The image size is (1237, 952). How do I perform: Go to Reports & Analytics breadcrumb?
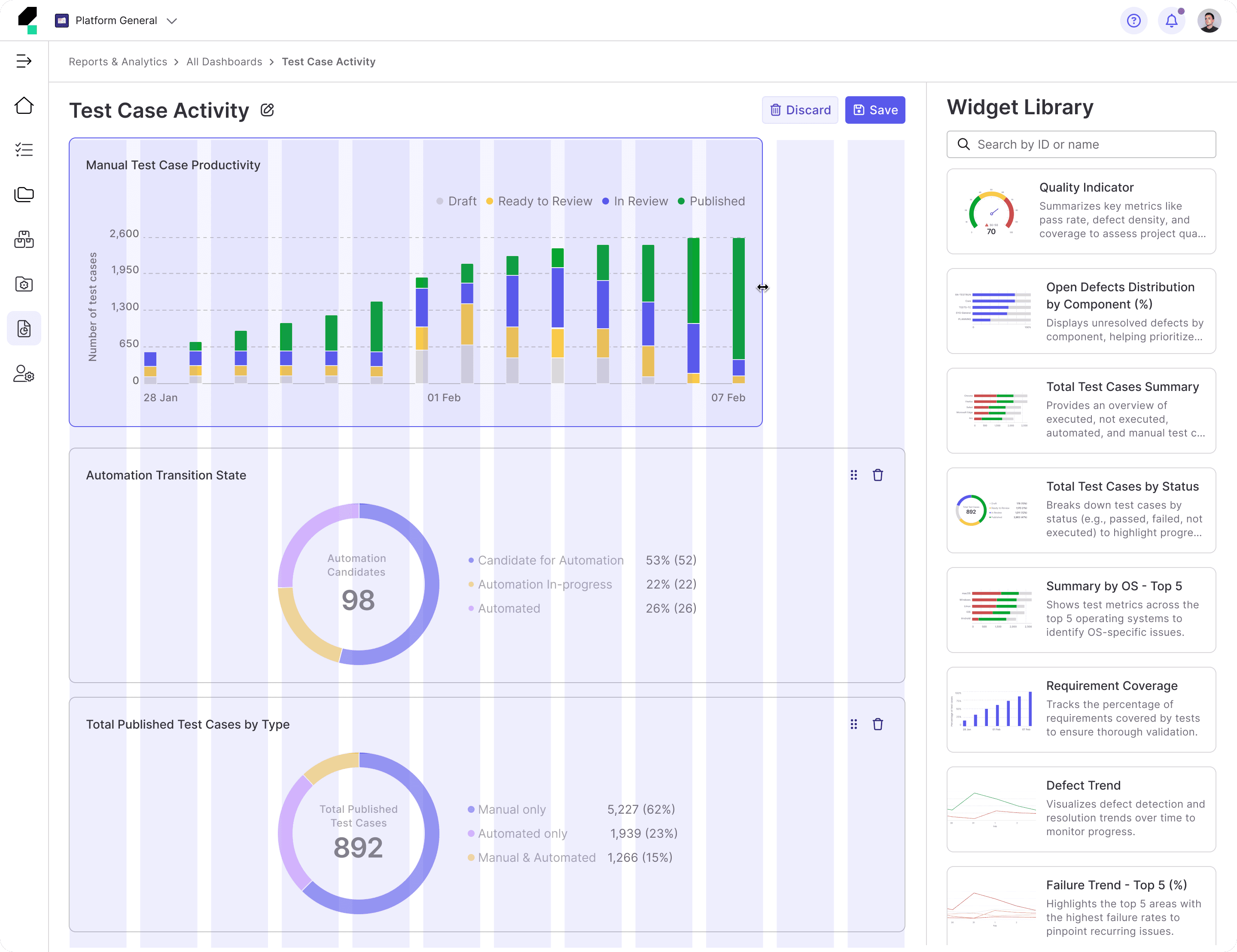[118, 62]
